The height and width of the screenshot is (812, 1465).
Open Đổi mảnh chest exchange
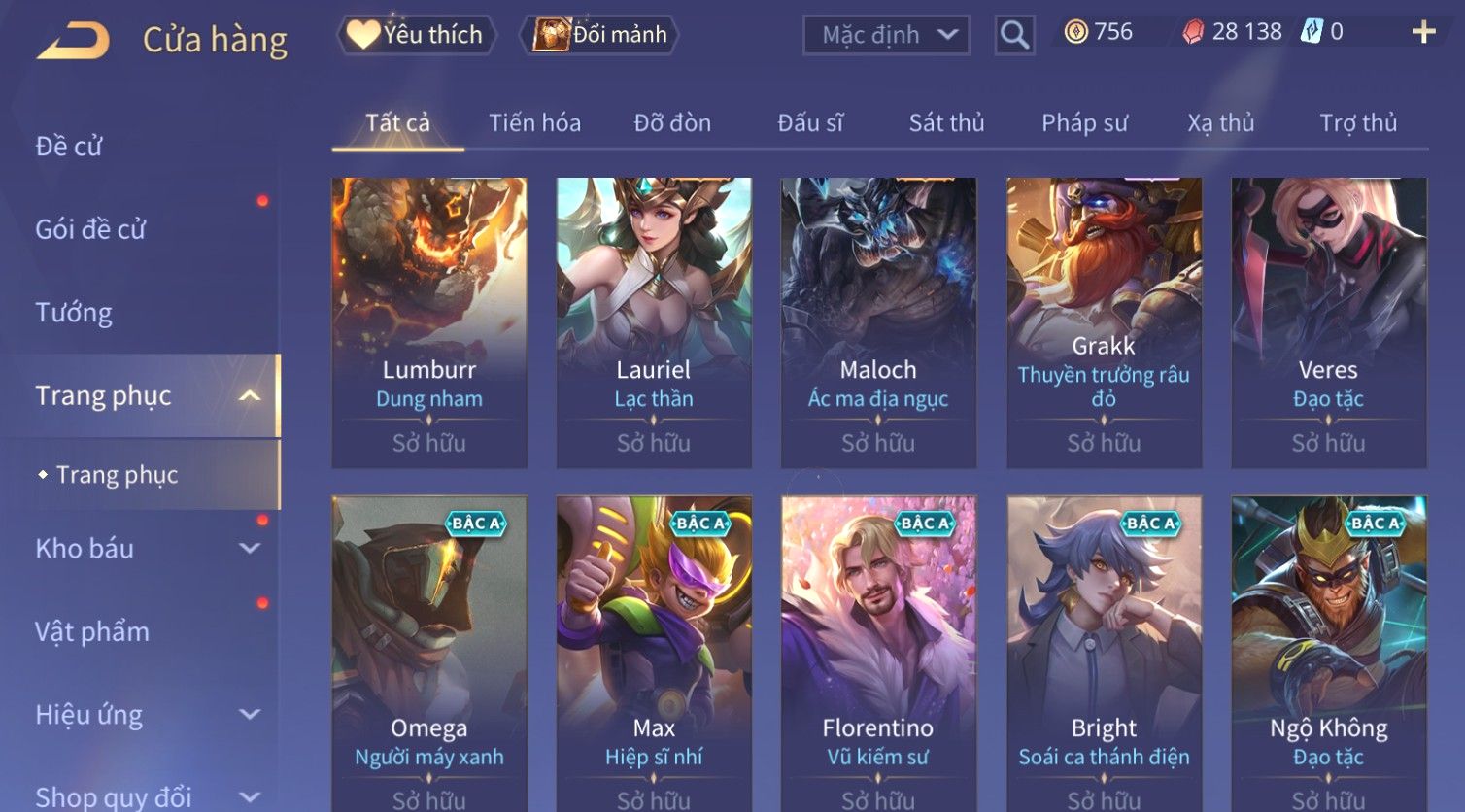pos(598,35)
